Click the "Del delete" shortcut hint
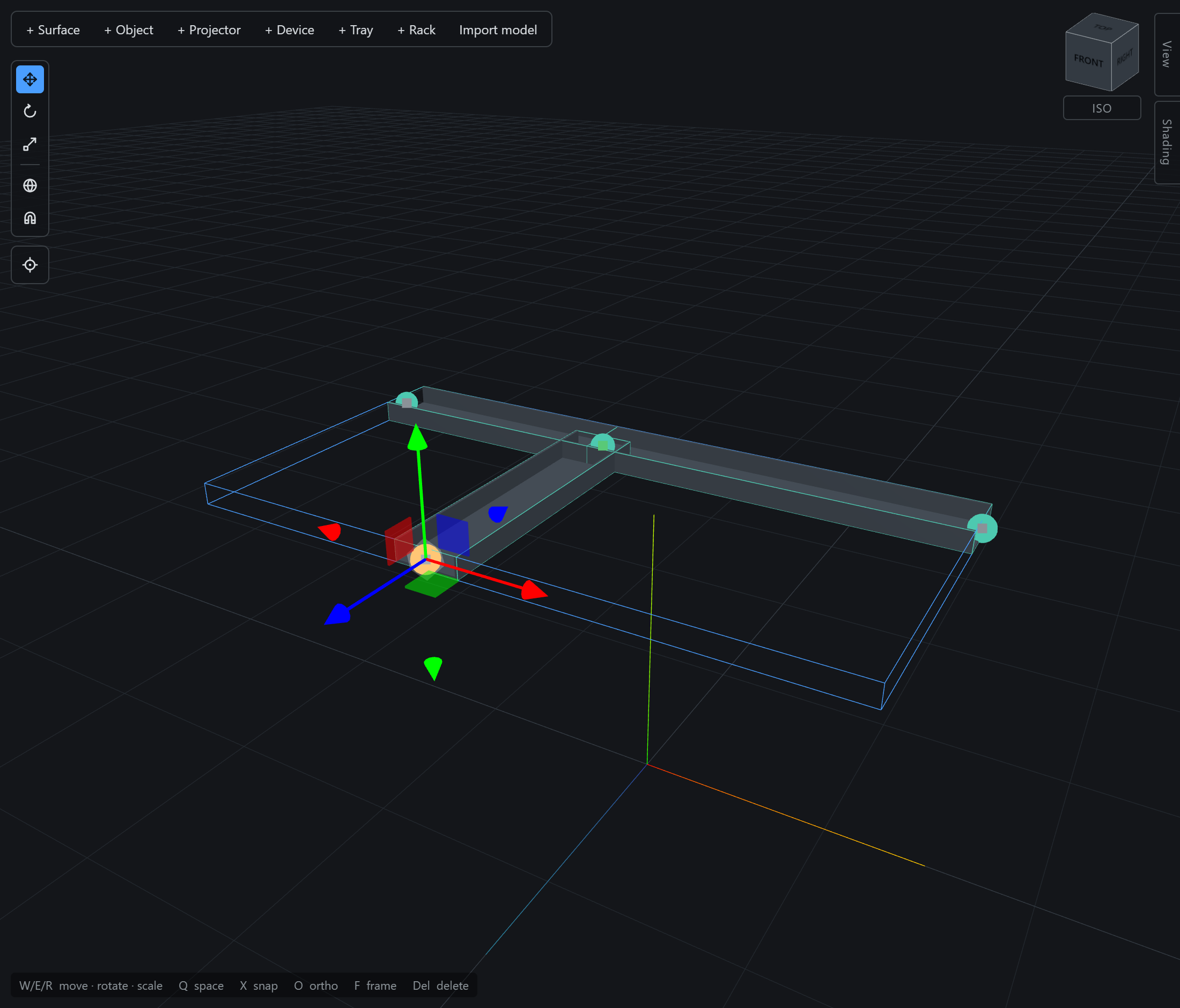Image resolution: width=1180 pixels, height=1008 pixels. pos(441,985)
